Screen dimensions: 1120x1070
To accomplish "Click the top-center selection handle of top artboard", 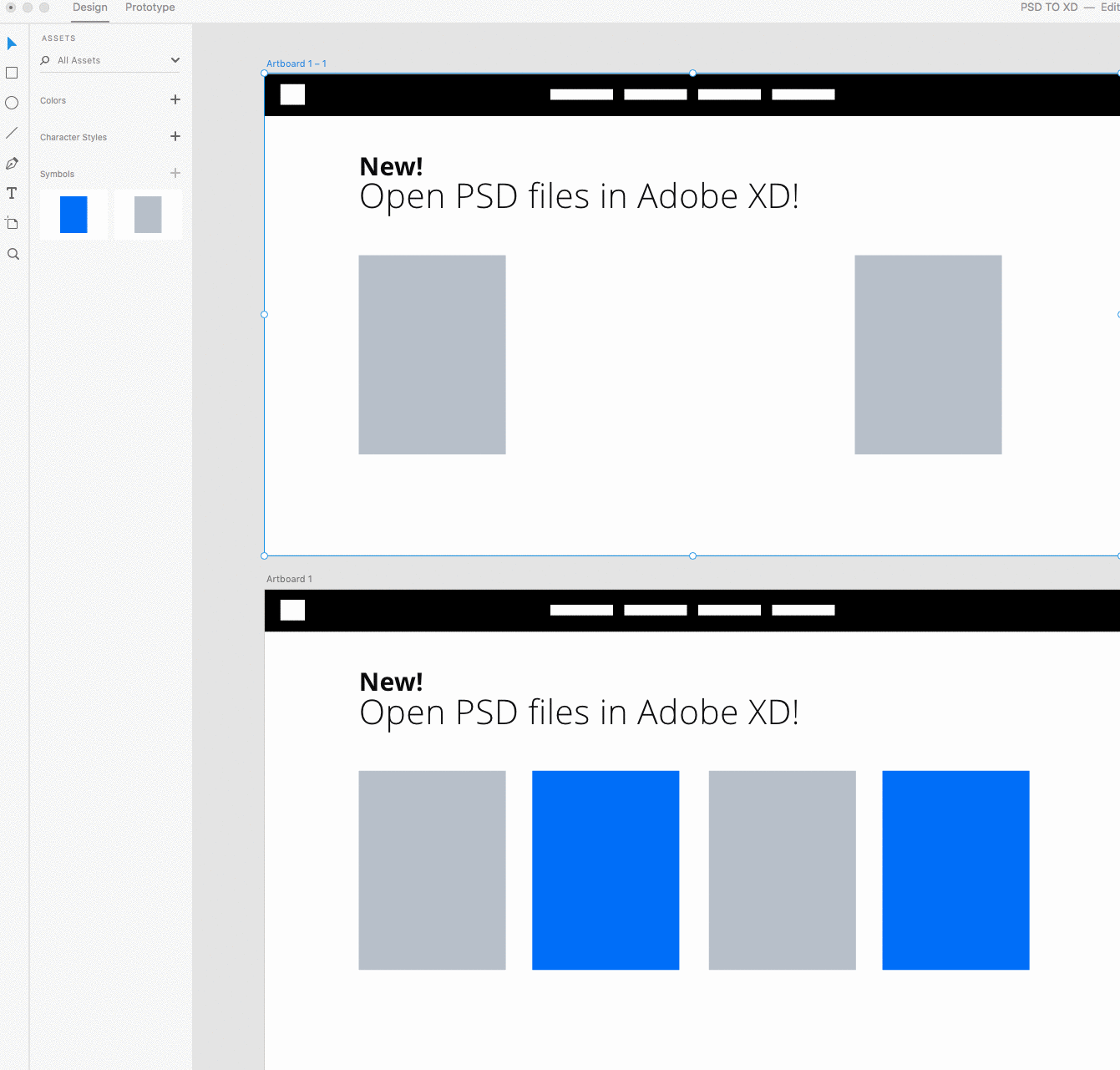I will [x=692, y=74].
